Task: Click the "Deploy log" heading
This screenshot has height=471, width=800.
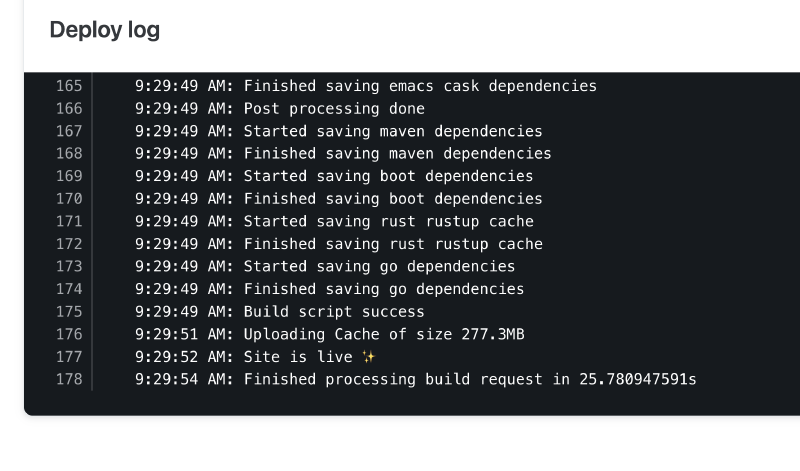Action: [105, 30]
